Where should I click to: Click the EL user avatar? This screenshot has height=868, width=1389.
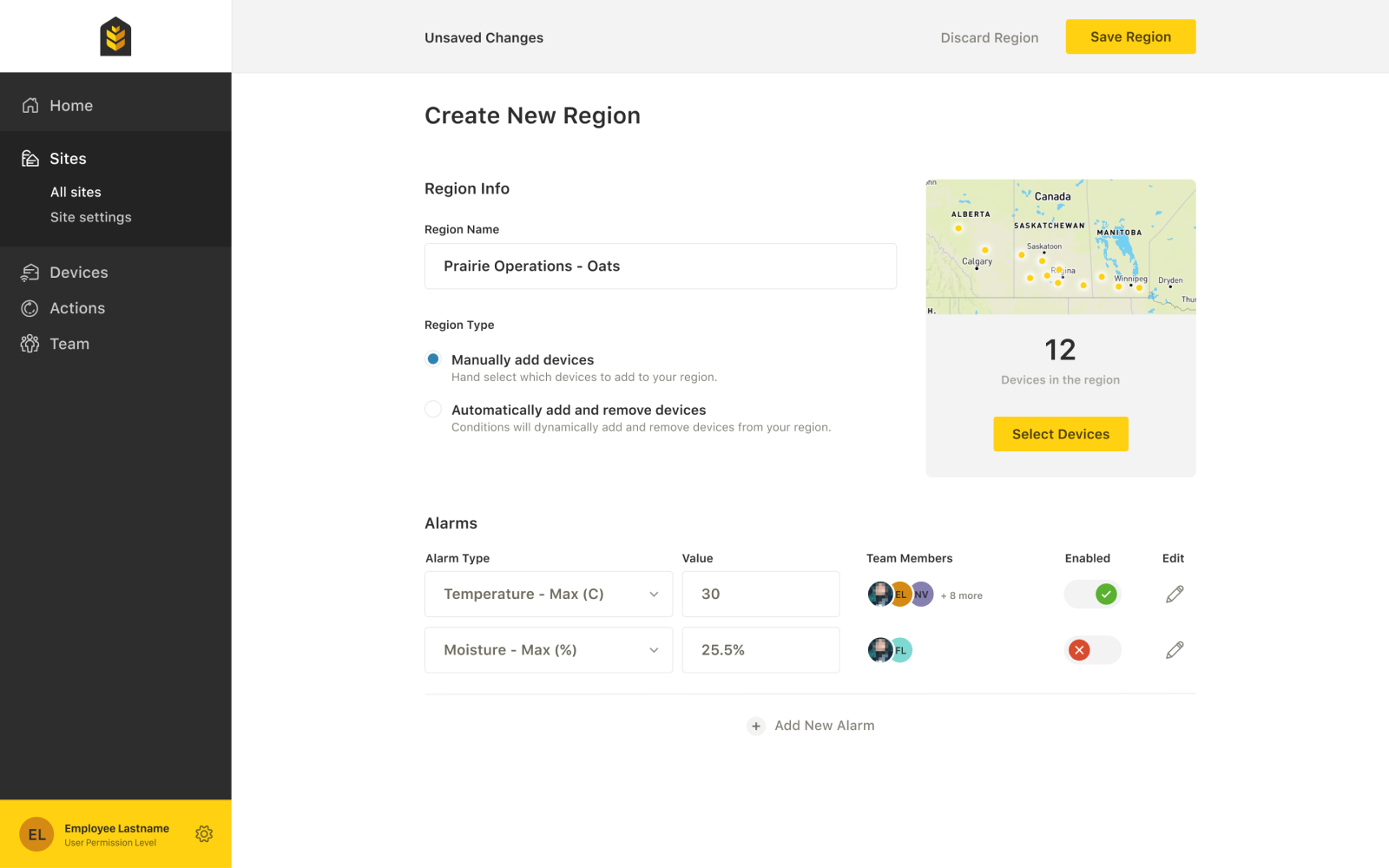point(36,834)
